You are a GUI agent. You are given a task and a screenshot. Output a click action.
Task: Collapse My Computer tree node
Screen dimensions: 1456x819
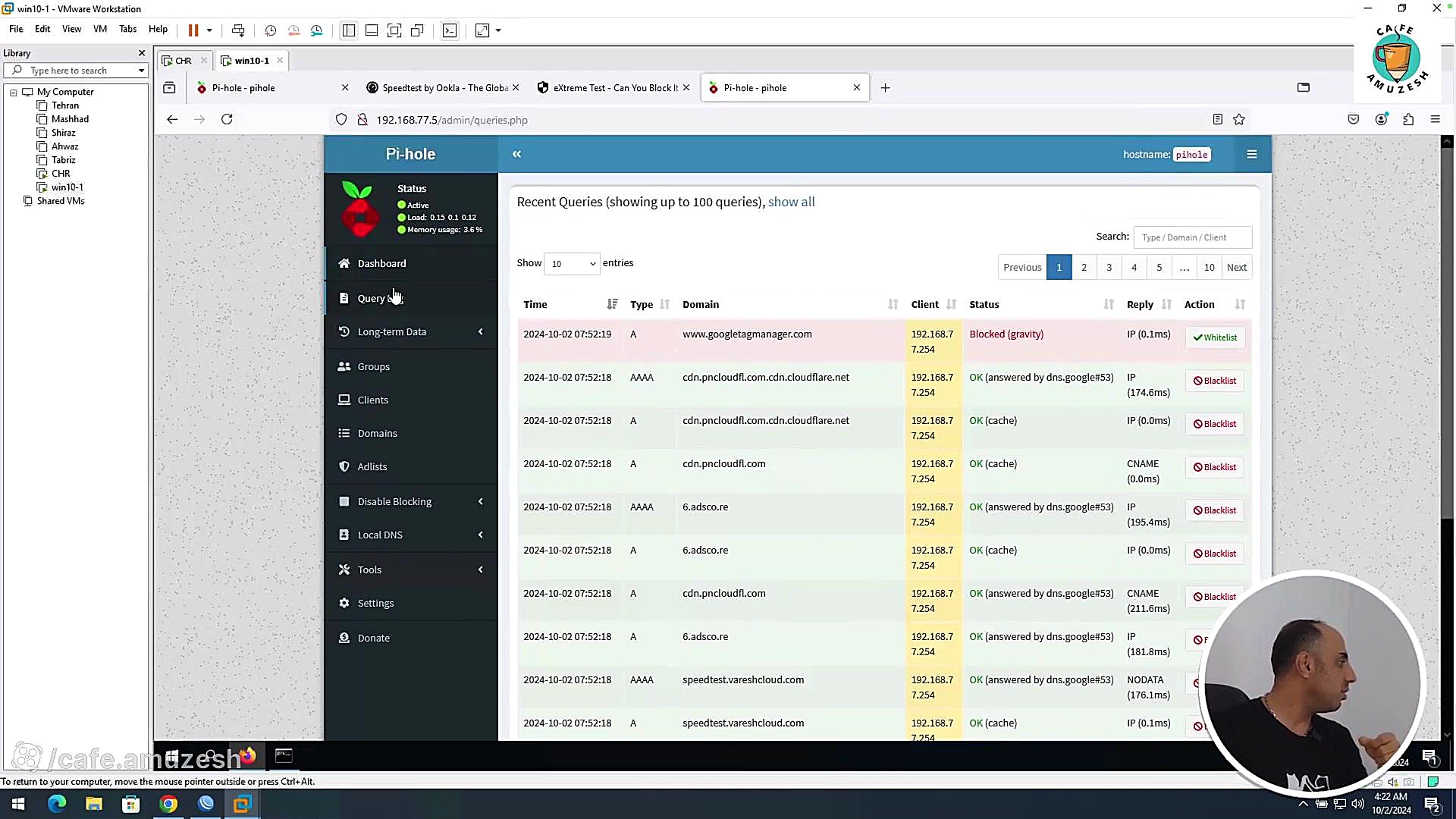coord(13,92)
